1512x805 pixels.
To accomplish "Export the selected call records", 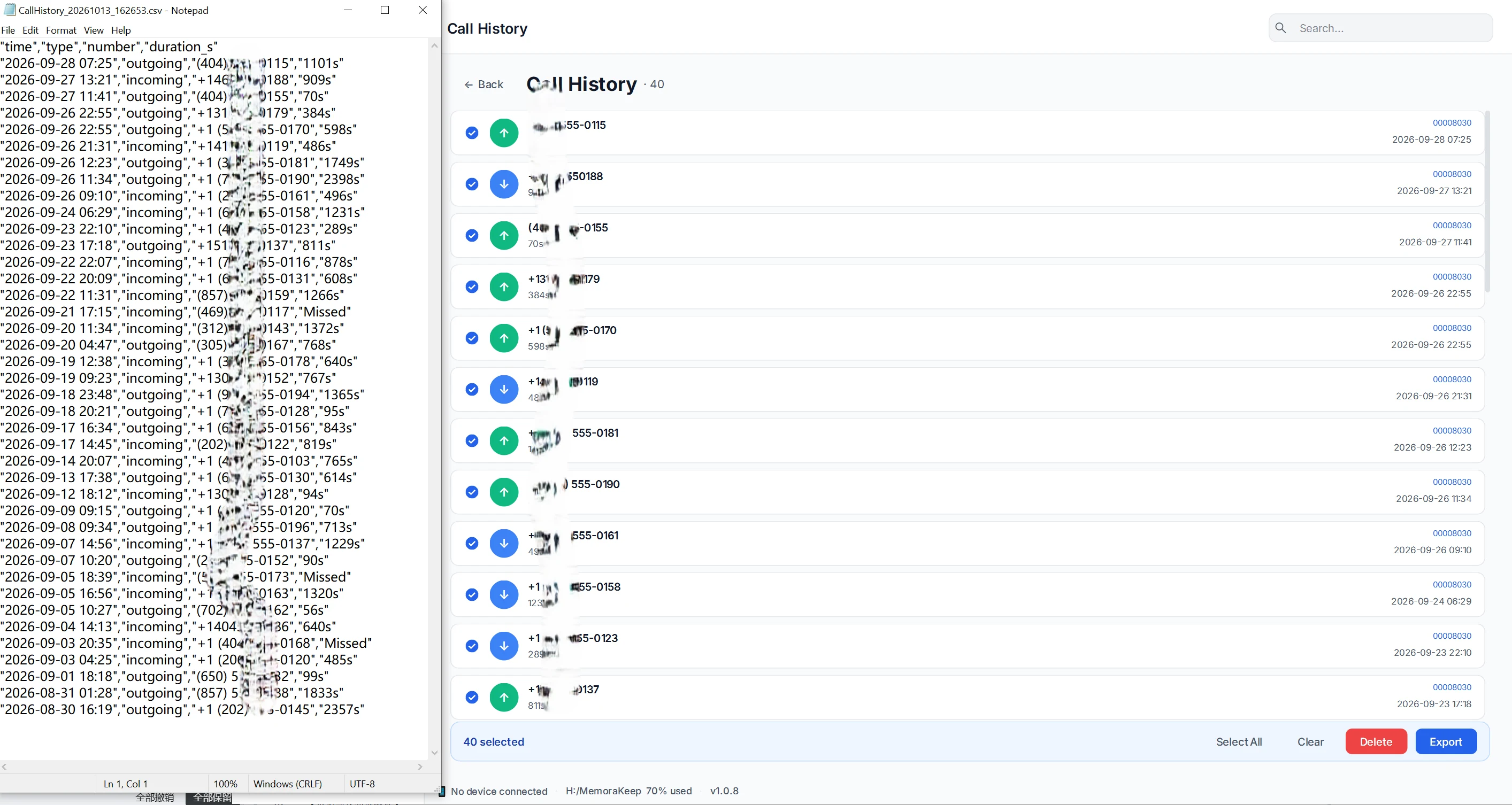I will [x=1446, y=741].
